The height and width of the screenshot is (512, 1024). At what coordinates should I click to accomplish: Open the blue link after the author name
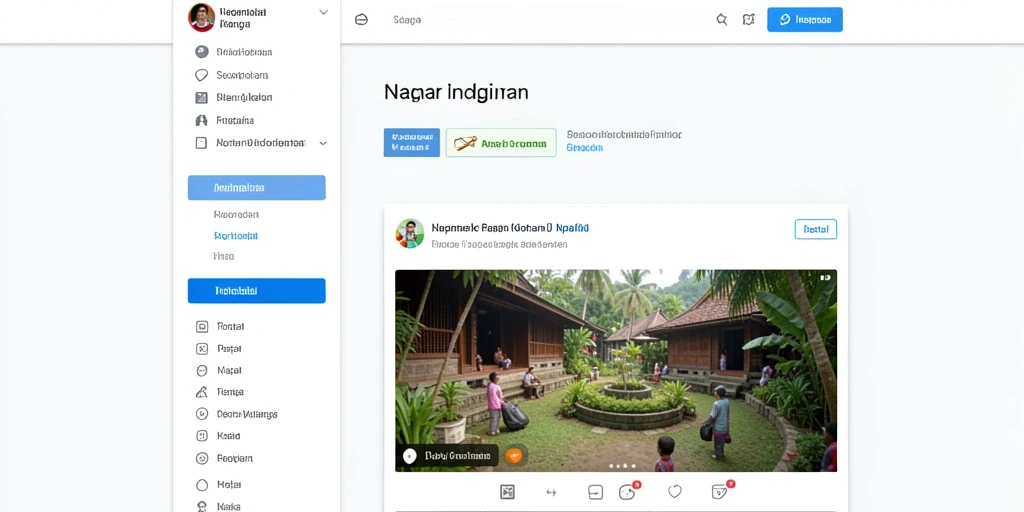[572, 228]
